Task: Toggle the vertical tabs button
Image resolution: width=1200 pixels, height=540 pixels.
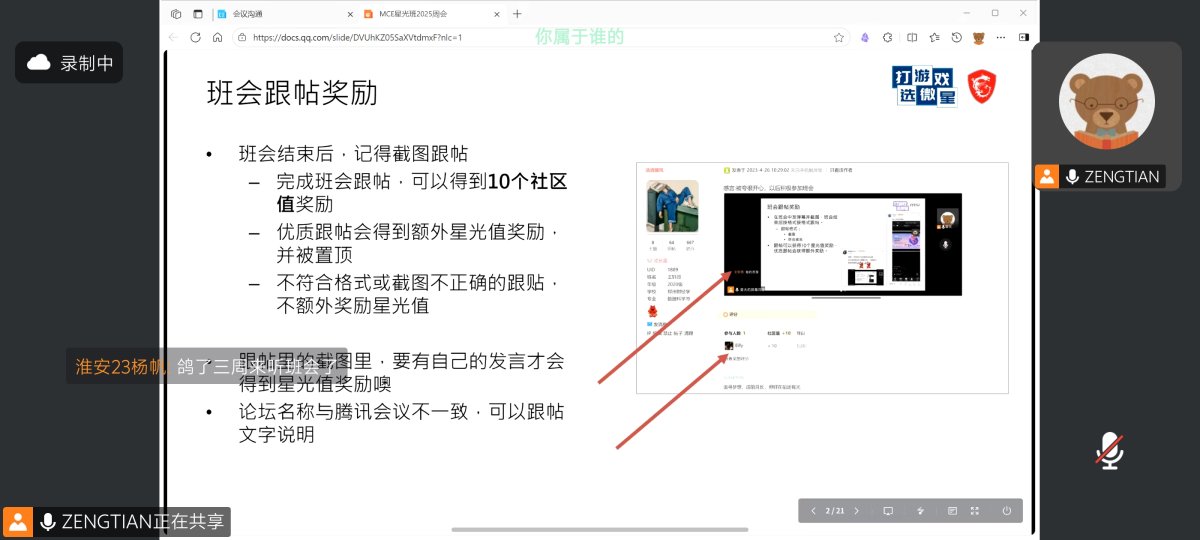Action: tap(197, 14)
